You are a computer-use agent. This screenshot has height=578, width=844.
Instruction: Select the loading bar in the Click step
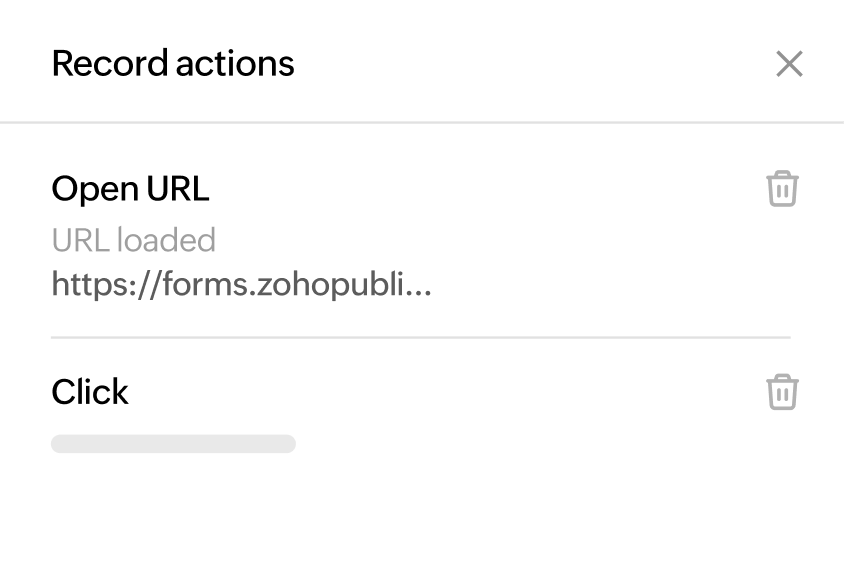coord(173,444)
